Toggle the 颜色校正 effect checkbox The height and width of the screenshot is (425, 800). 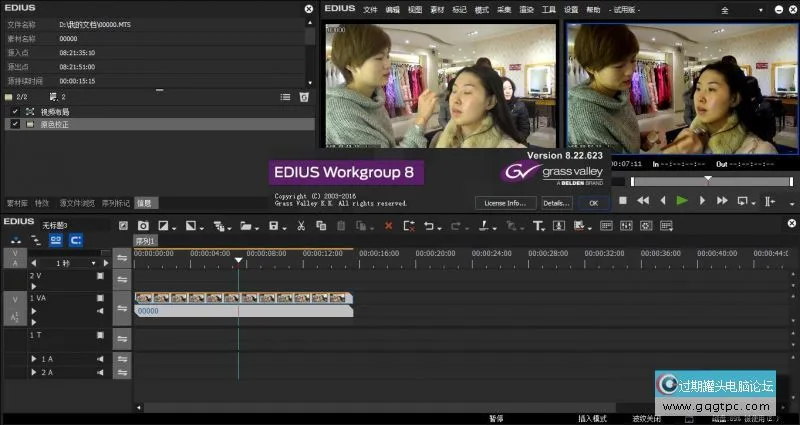[15, 124]
